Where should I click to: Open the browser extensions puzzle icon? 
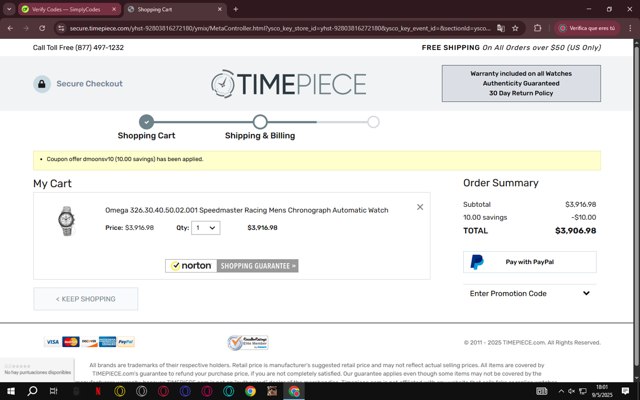pyautogui.click(x=538, y=28)
